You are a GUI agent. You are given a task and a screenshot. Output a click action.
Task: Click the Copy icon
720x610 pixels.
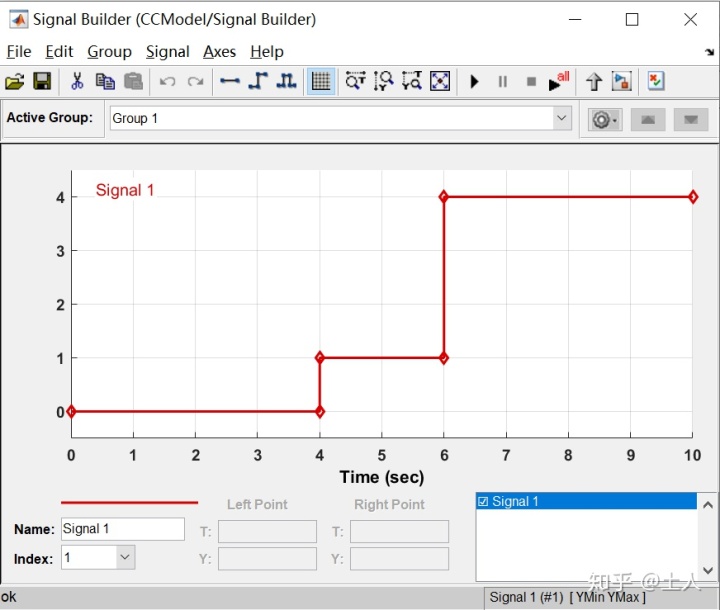pyautogui.click(x=105, y=81)
